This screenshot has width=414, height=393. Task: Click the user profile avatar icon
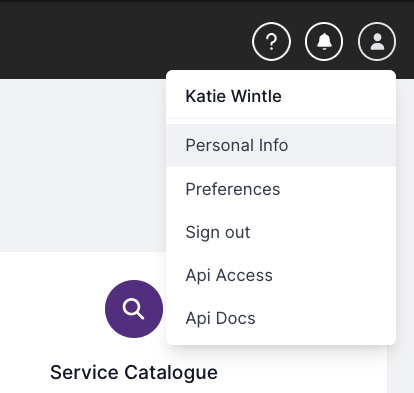(x=377, y=42)
